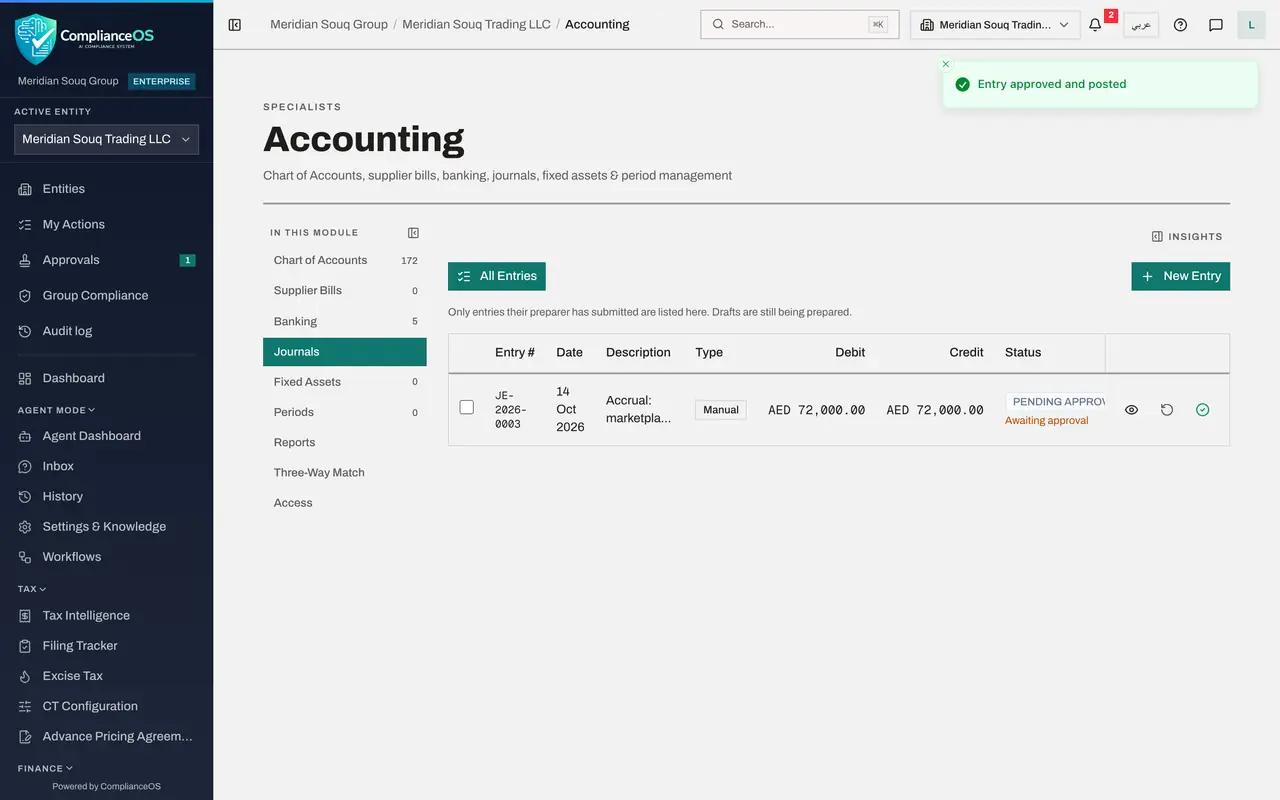Screen dimensions: 1280x800
Task: Open Filing Tracker
Action: coord(106,646)
